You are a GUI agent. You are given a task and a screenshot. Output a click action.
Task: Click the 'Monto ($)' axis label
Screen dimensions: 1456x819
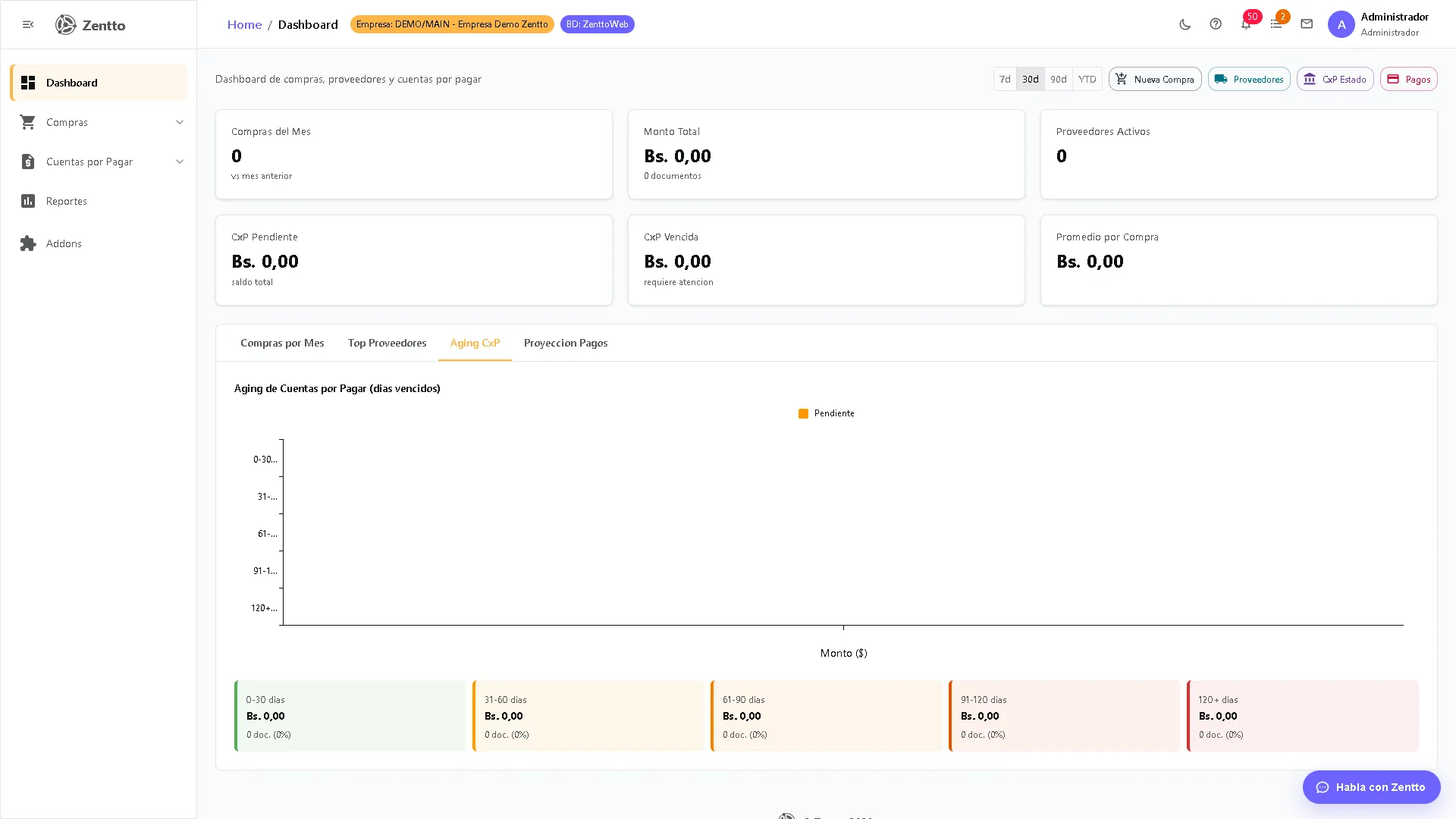point(843,653)
